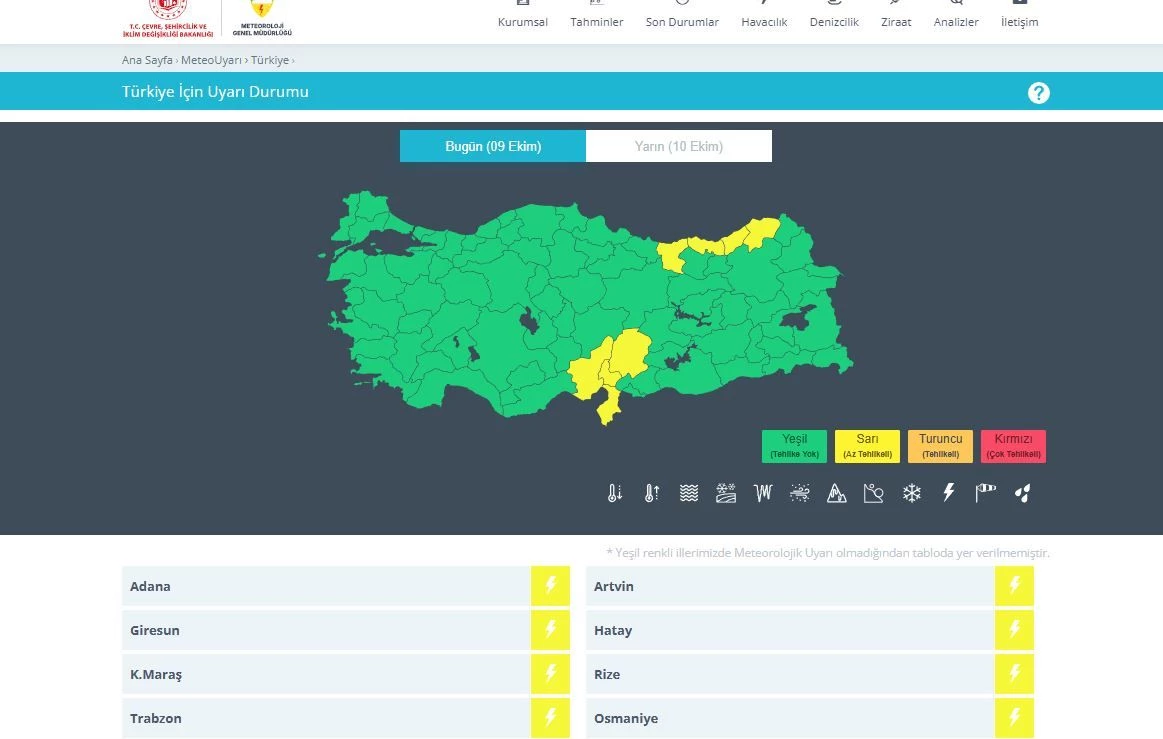This screenshot has width=1163, height=739.
Task: Click the raindrops rain warning icon
Action: (x=1022, y=493)
